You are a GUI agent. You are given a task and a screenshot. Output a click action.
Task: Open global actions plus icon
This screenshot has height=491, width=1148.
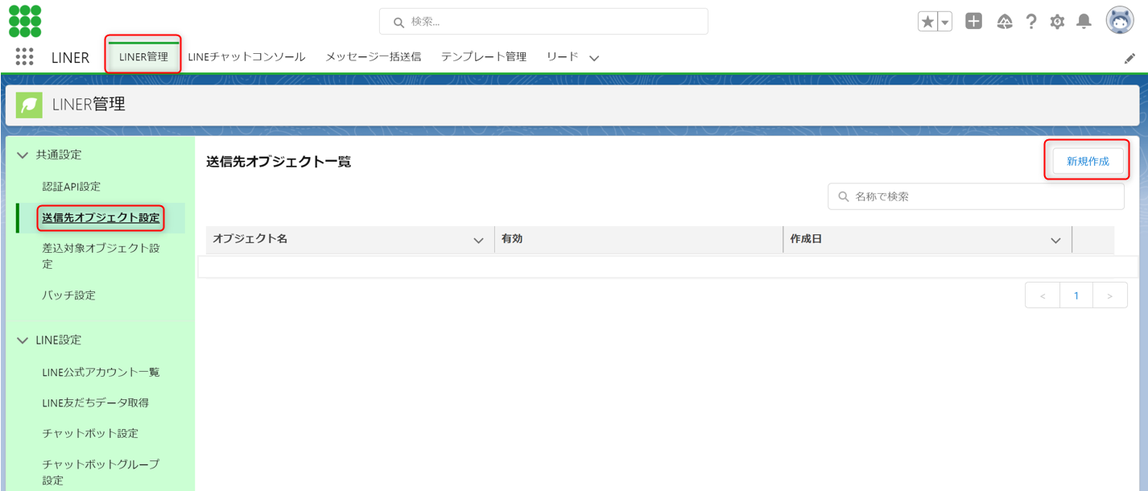(973, 22)
